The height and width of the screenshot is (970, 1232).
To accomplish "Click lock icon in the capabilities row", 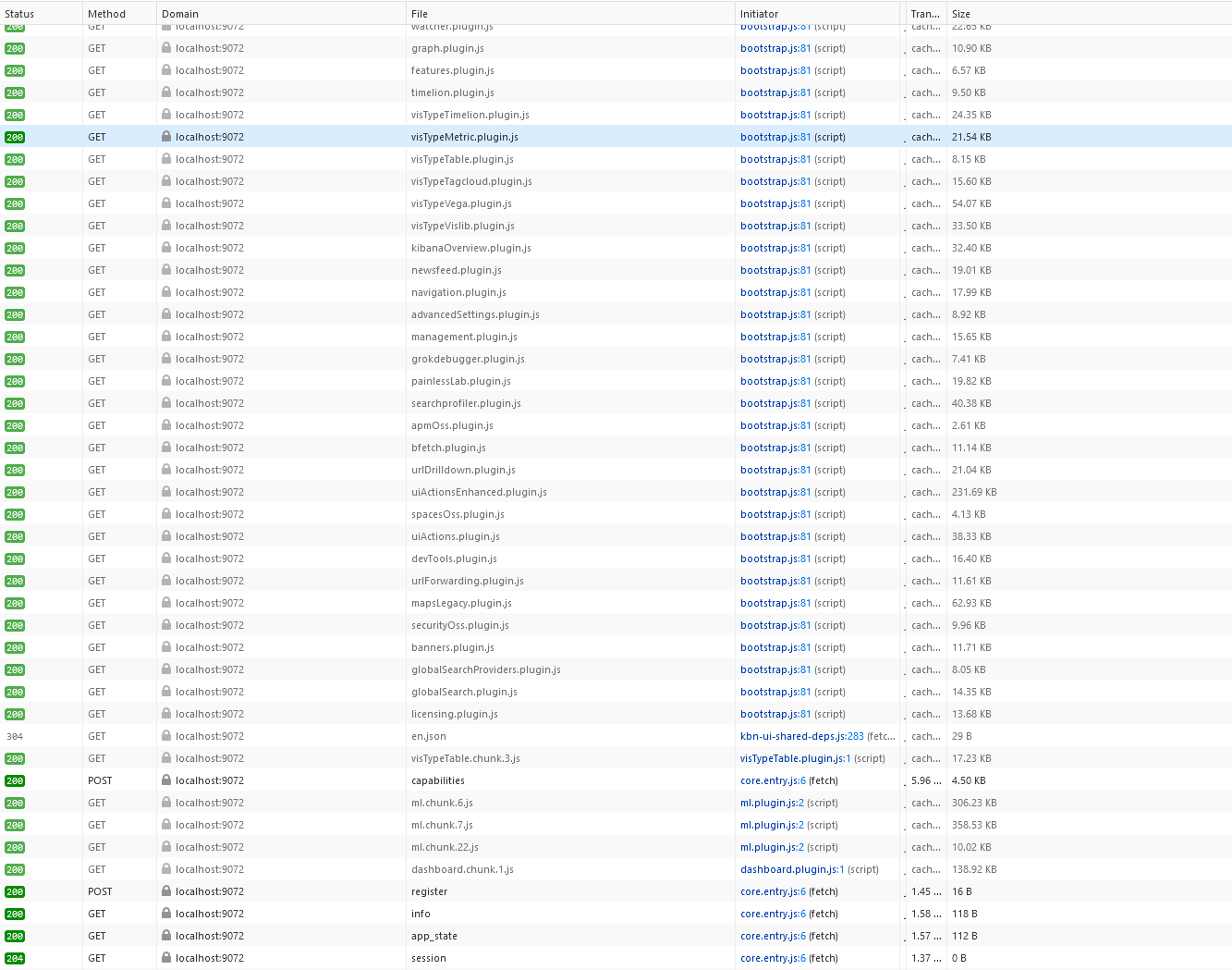I will [166, 780].
